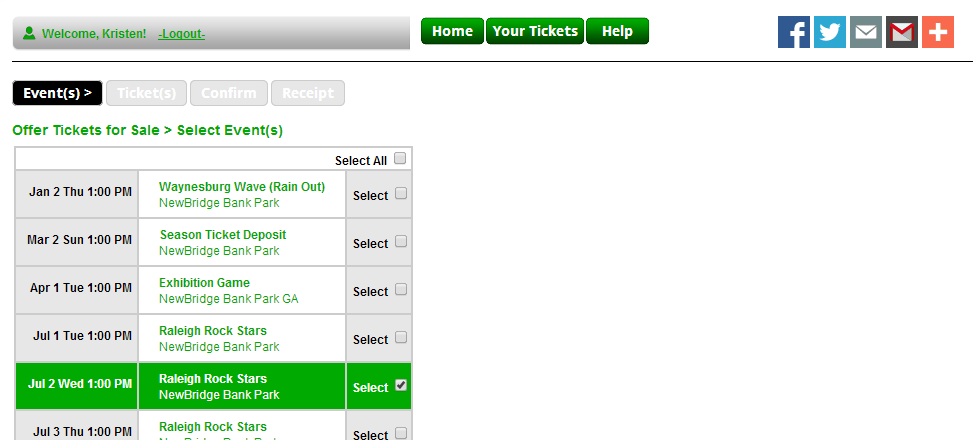Uncheck the Jul 2 Raleigh Rock Stars checkbox
973x440 pixels.
(401, 386)
